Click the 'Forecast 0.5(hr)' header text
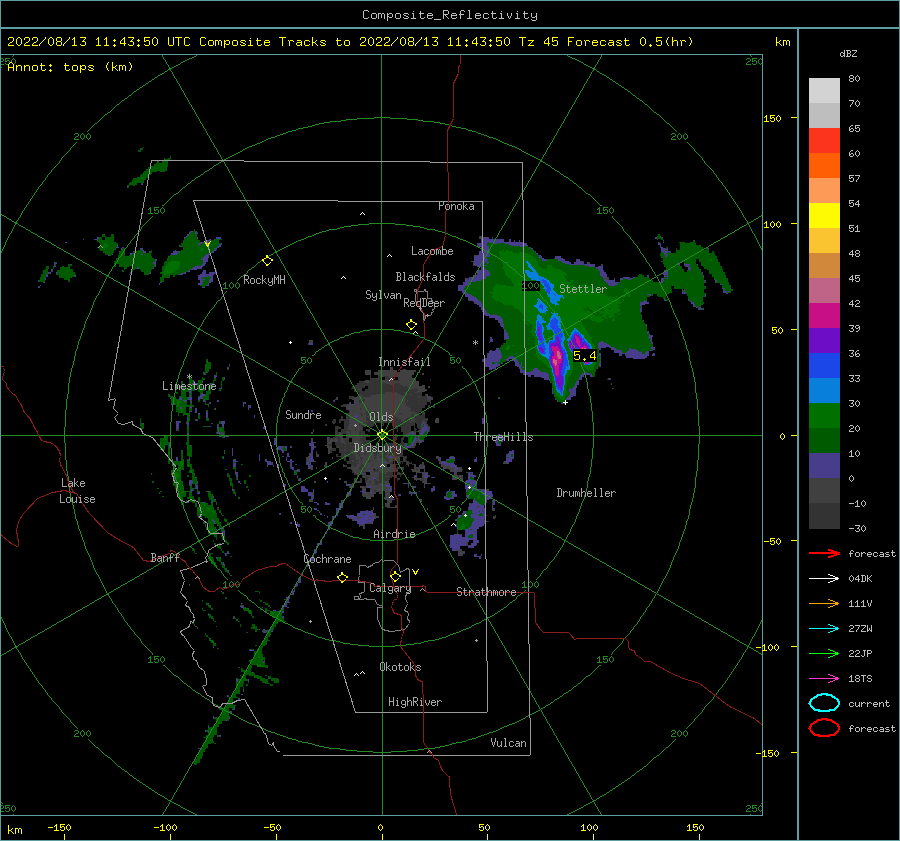Image resolution: width=900 pixels, height=841 pixels. pyautogui.click(x=630, y=42)
